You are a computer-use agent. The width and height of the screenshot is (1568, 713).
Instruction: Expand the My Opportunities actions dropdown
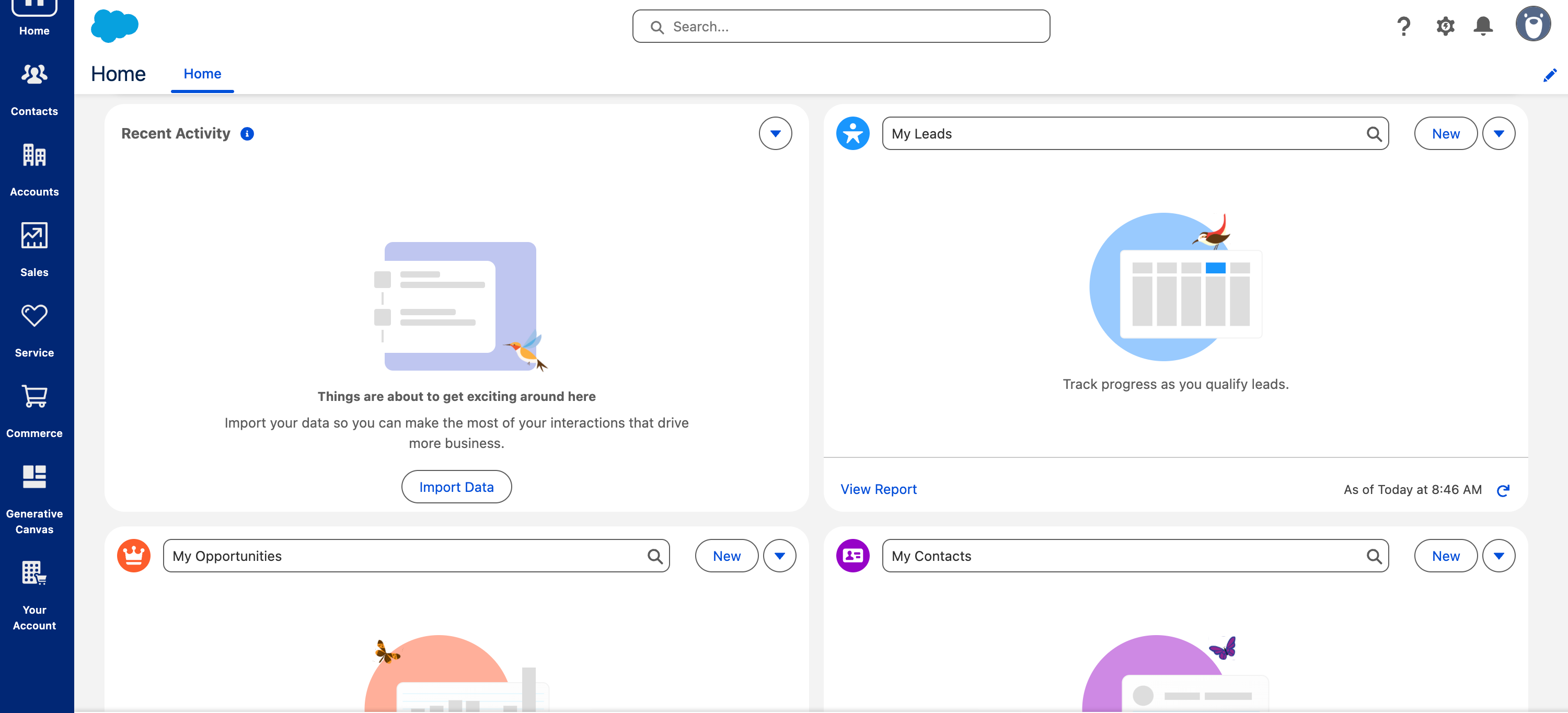pos(779,555)
